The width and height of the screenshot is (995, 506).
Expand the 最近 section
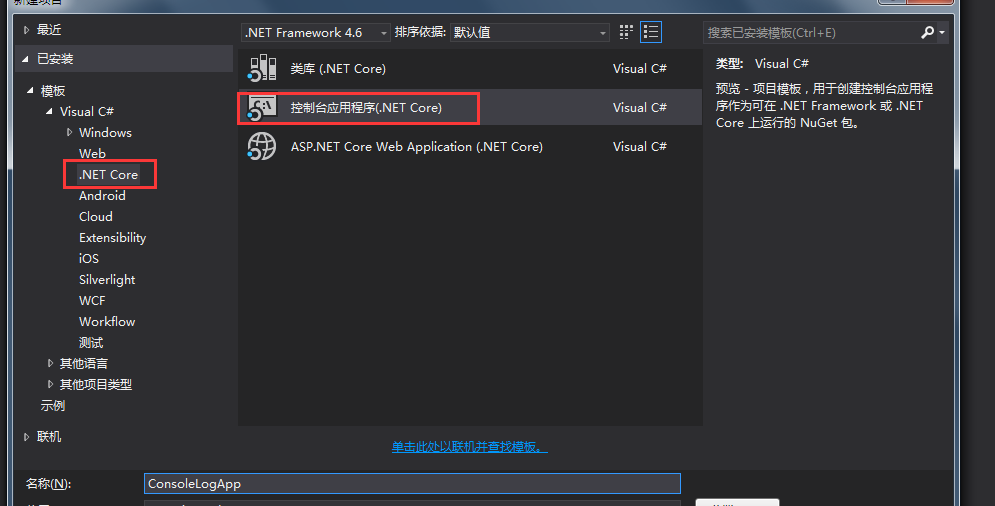[27, 30]
